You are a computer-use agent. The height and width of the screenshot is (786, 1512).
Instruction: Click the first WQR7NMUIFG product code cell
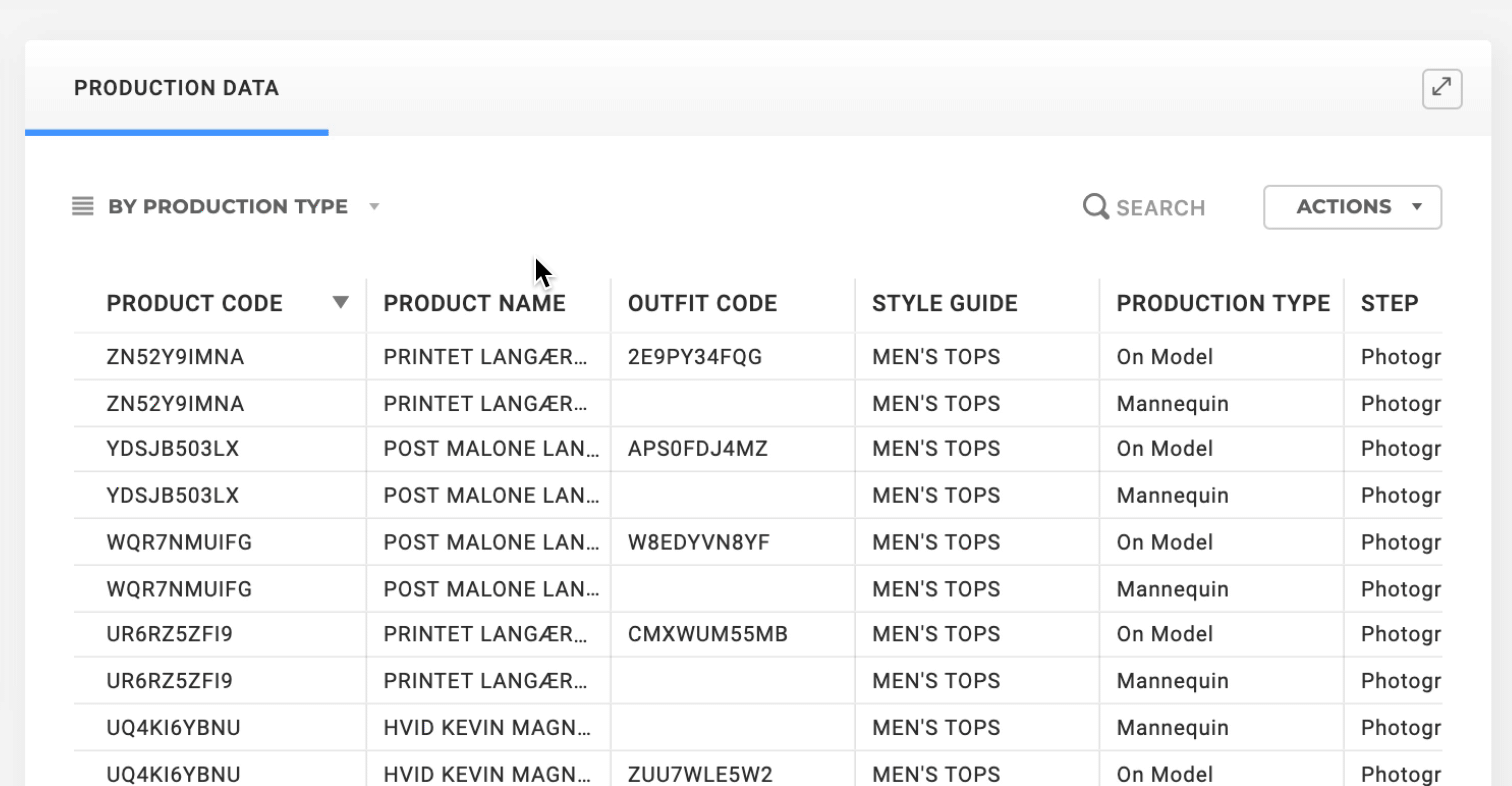(179, 542)
